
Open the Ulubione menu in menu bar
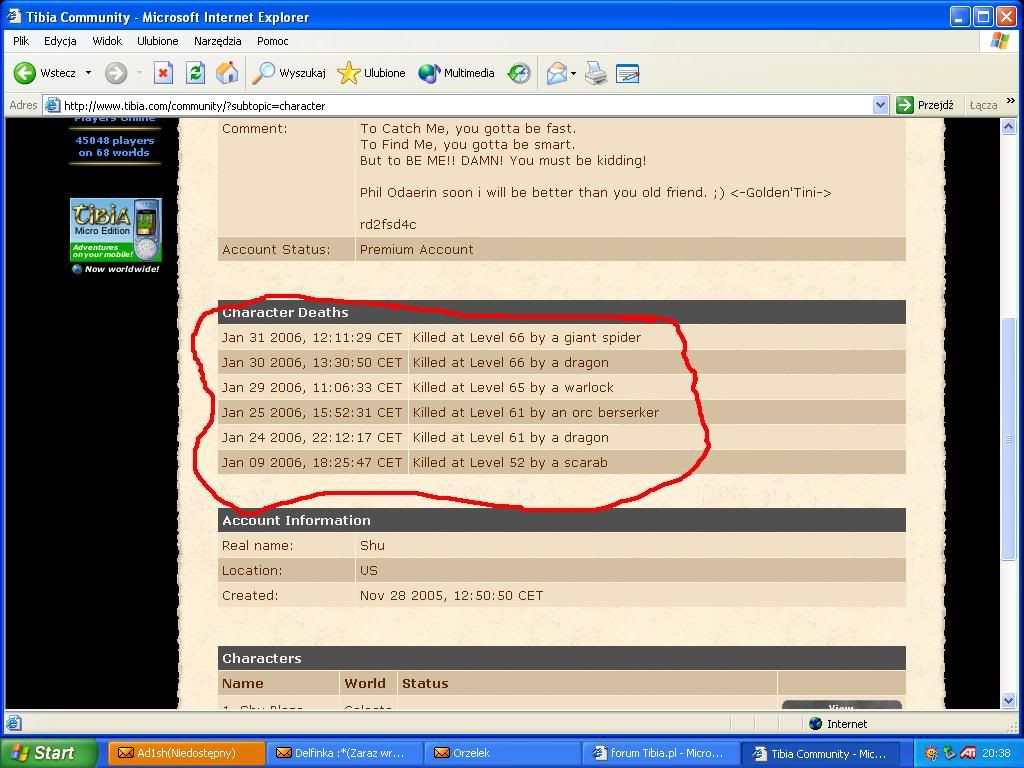[157, 41]
